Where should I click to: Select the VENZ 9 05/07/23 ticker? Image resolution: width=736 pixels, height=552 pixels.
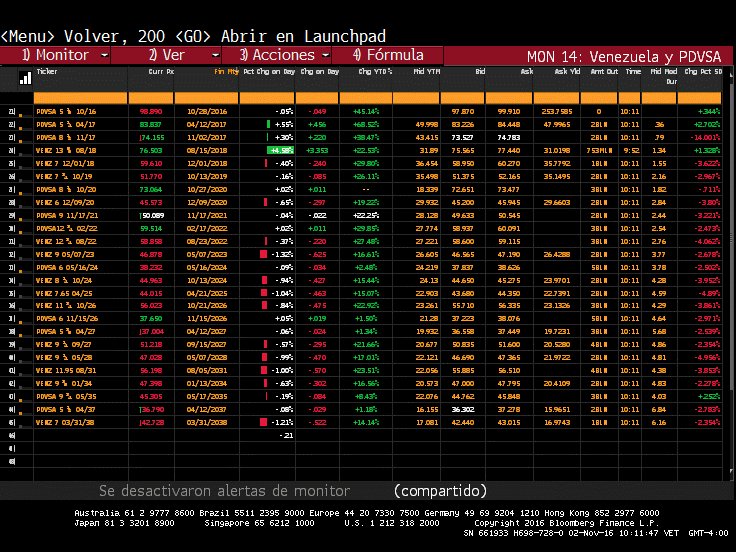pos(65,254)
